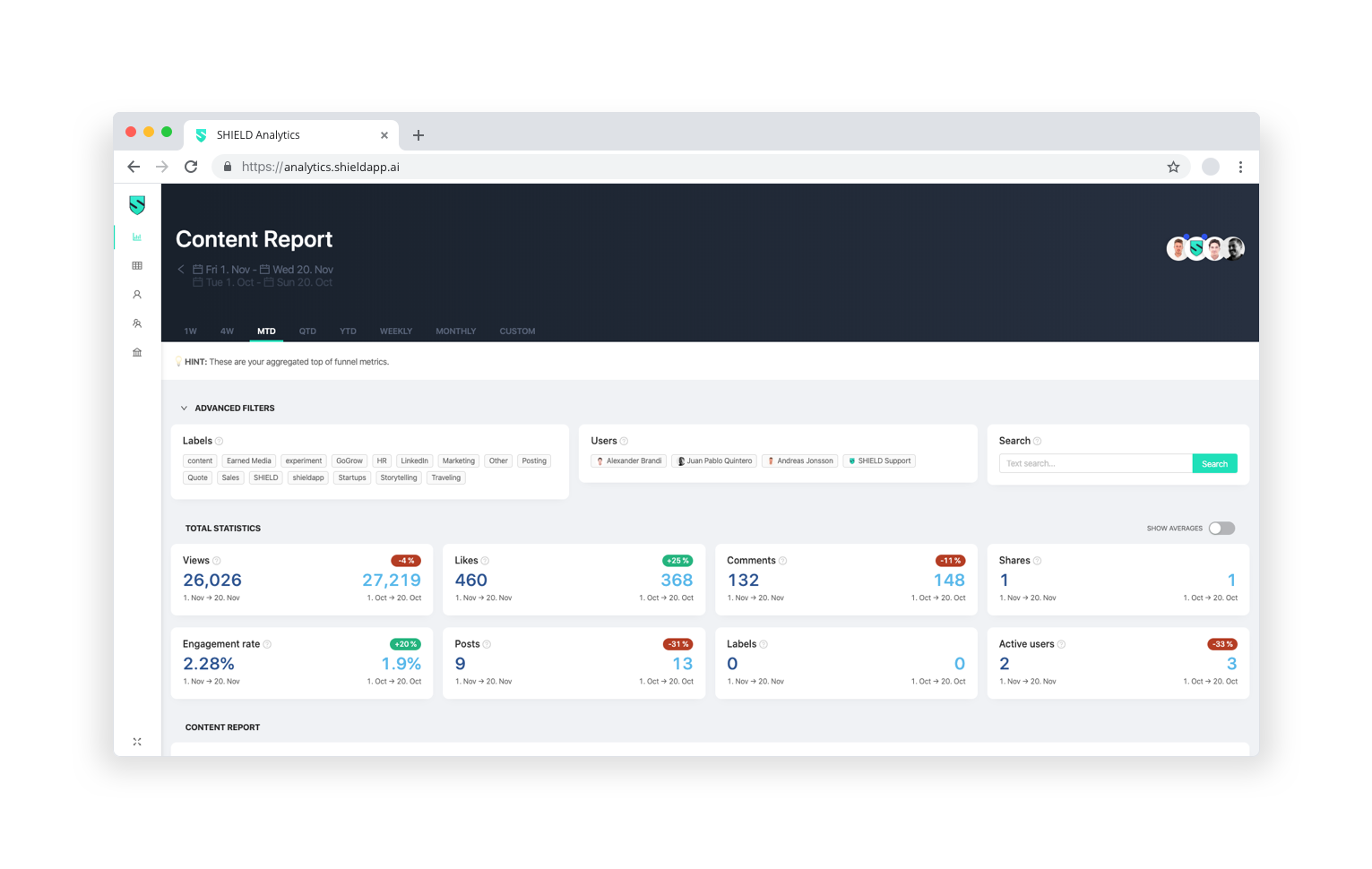Open the team users sidebar icon
Screen dimensions: 1372x869
pos(137,323)
